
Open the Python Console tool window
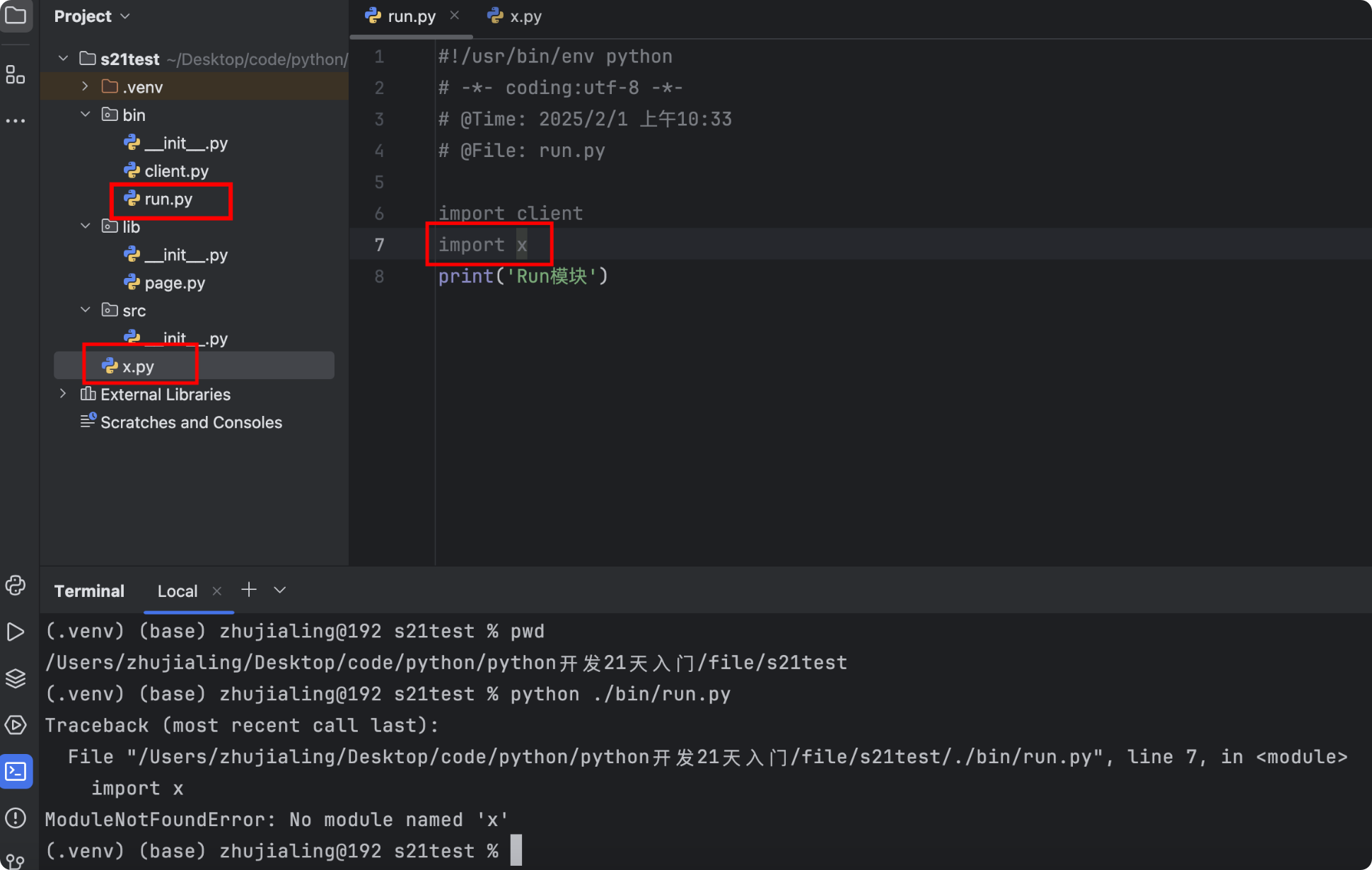pos(16,585)
